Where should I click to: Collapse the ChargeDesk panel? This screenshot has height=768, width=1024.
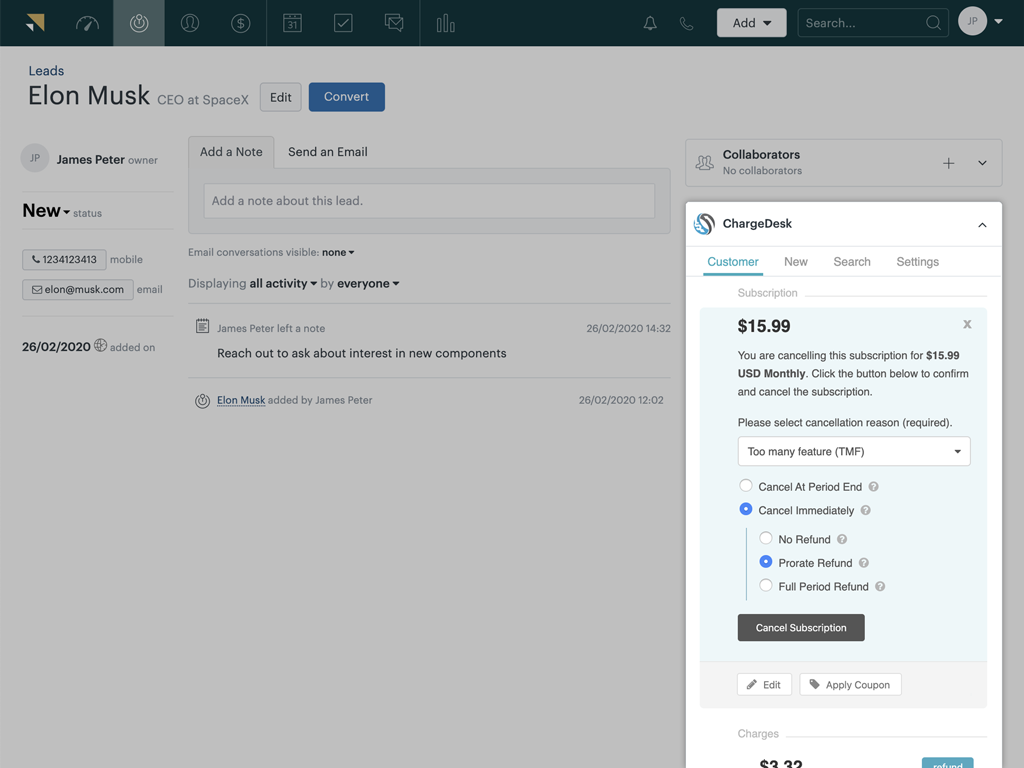coord(982,225)
